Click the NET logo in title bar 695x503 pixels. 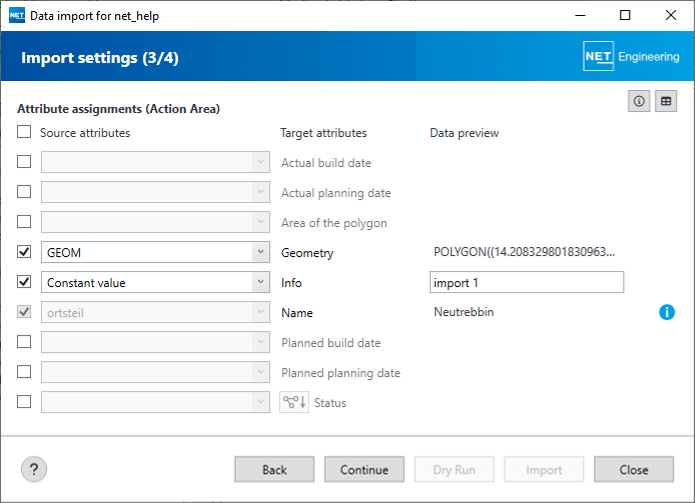click(x=16, y=16)
